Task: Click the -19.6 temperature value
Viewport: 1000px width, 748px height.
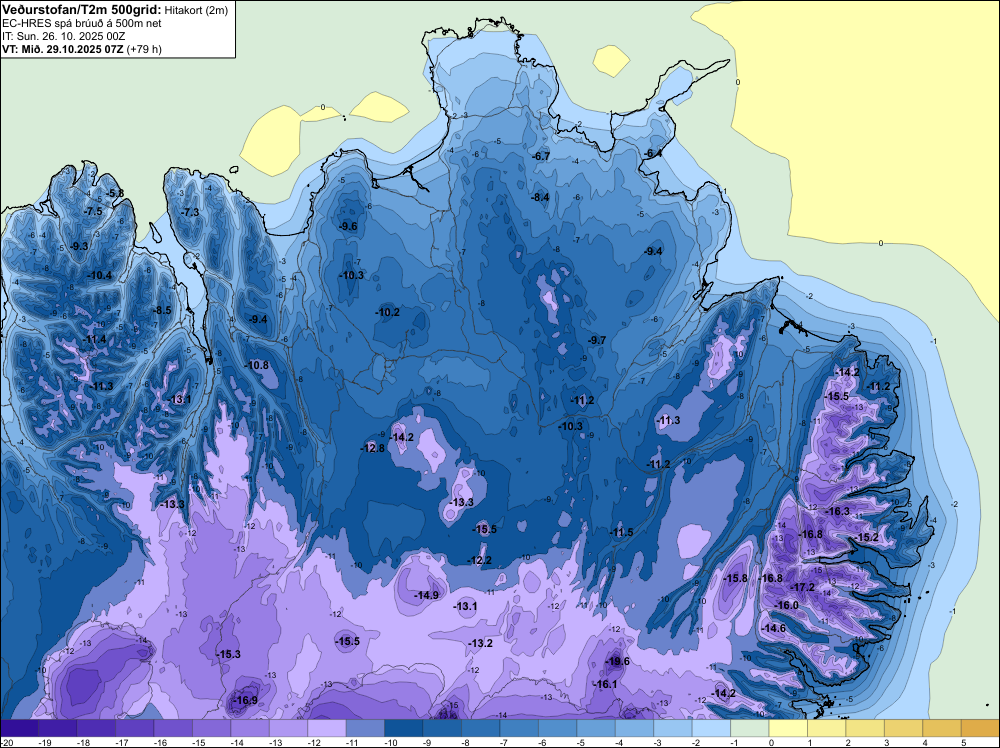Action: click(x=617, y=661)
